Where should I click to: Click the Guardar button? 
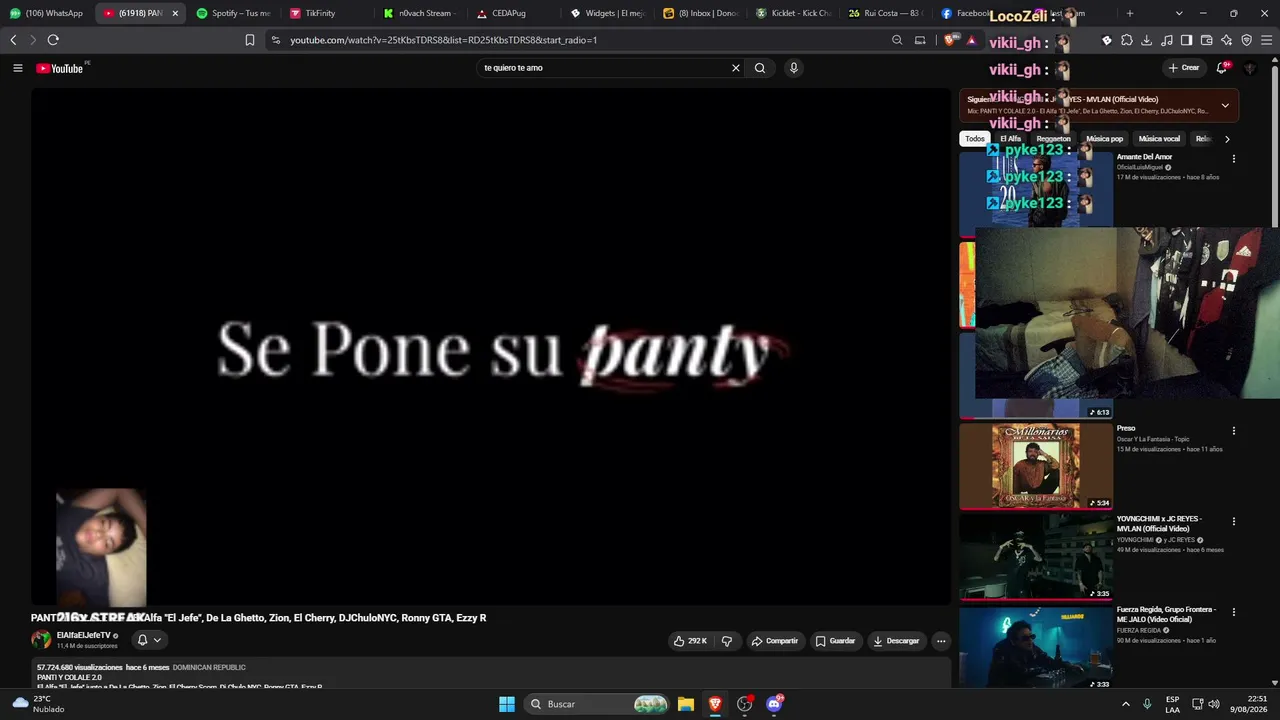(x=835, y=641)
